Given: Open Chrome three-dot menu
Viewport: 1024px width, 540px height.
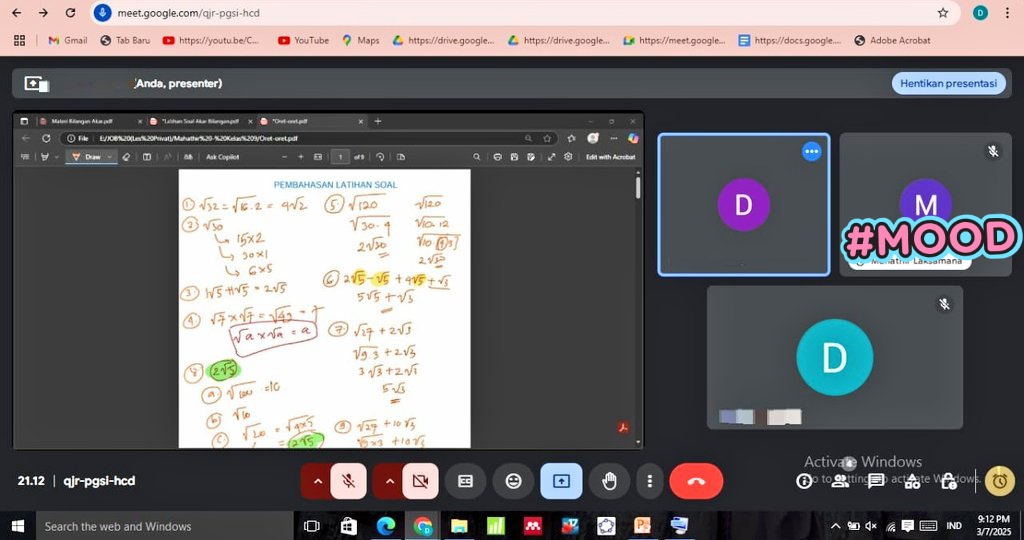Looking at the screenshot, I should coord(1009,13).
